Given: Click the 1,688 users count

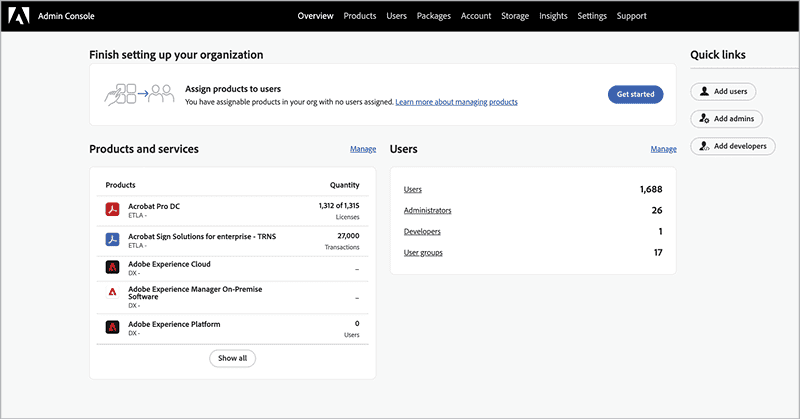Looking at the screenshot, I should click(651, 189).
